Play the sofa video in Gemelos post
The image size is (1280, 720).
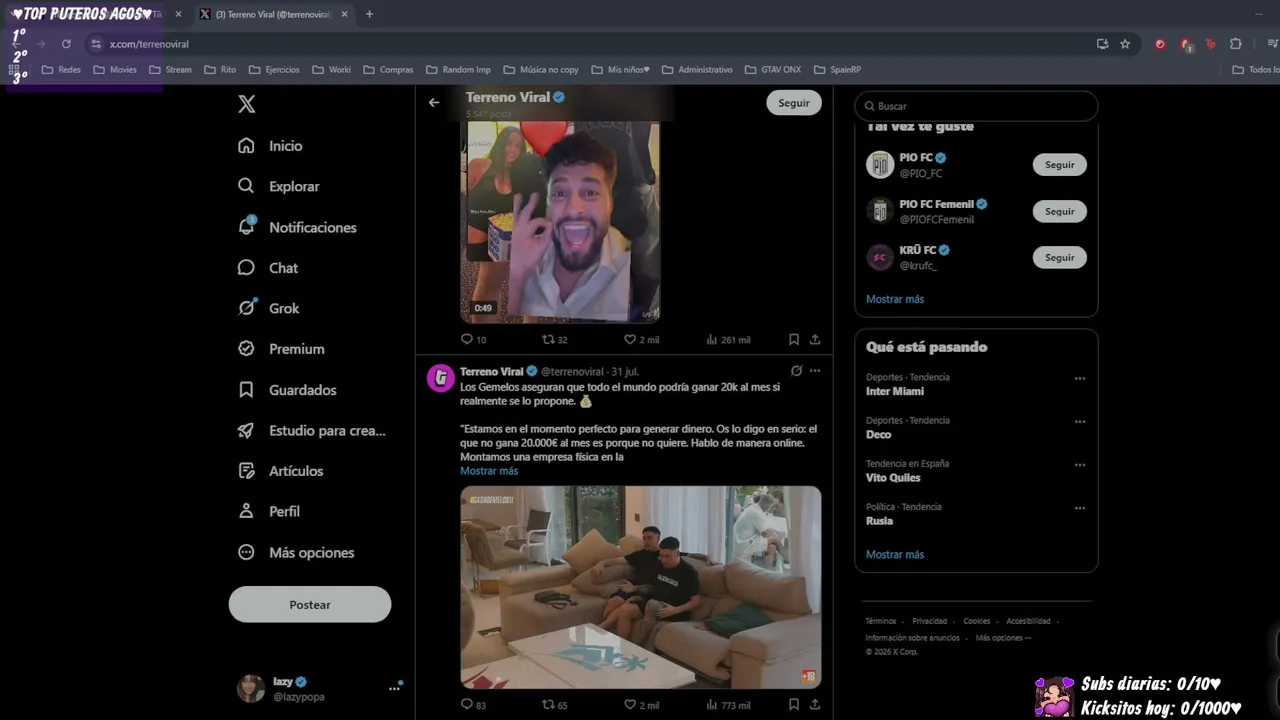tap(641, 587)
